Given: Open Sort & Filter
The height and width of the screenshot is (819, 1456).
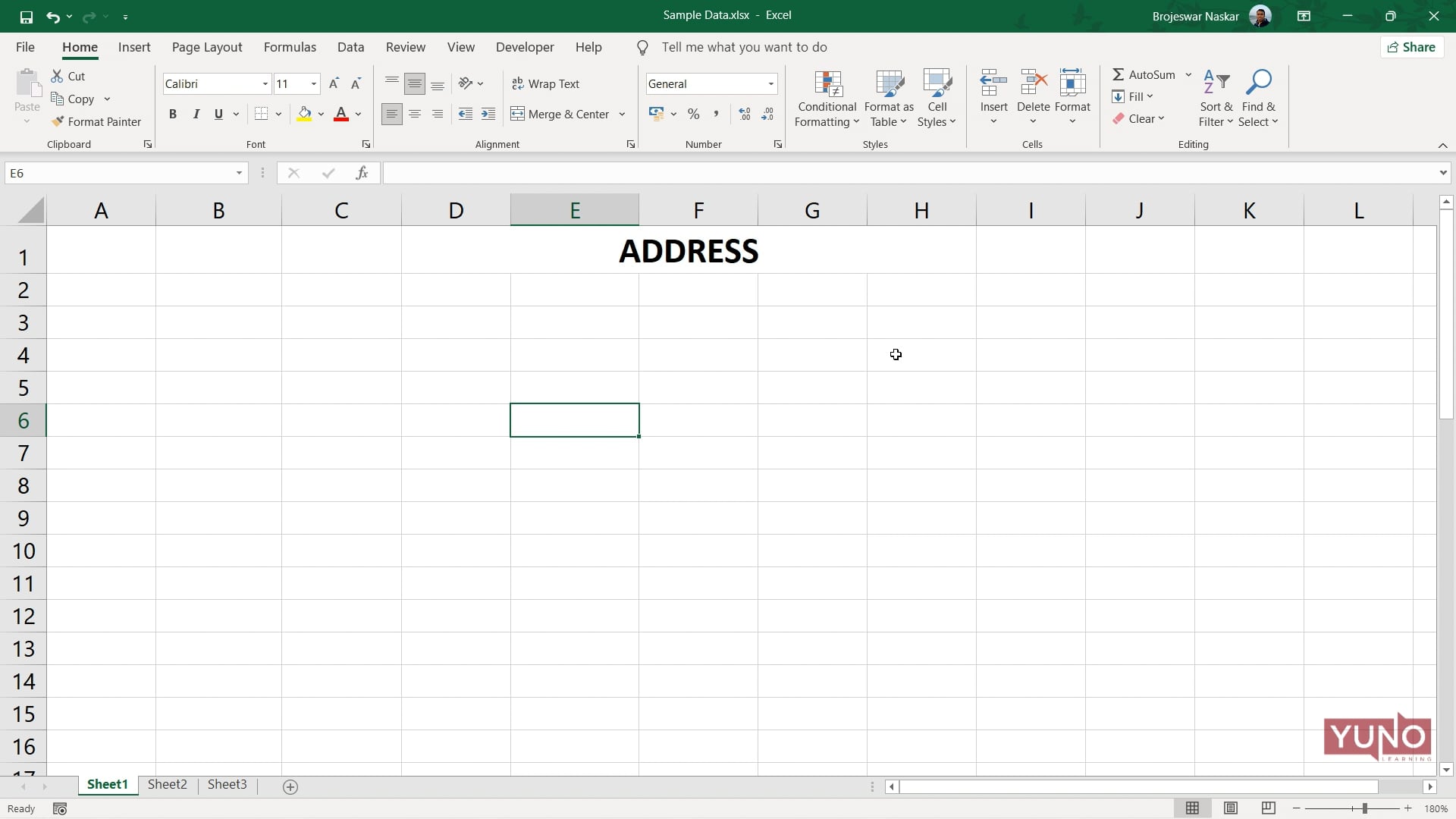Looking at the screenshot, I should (1216, 99).
